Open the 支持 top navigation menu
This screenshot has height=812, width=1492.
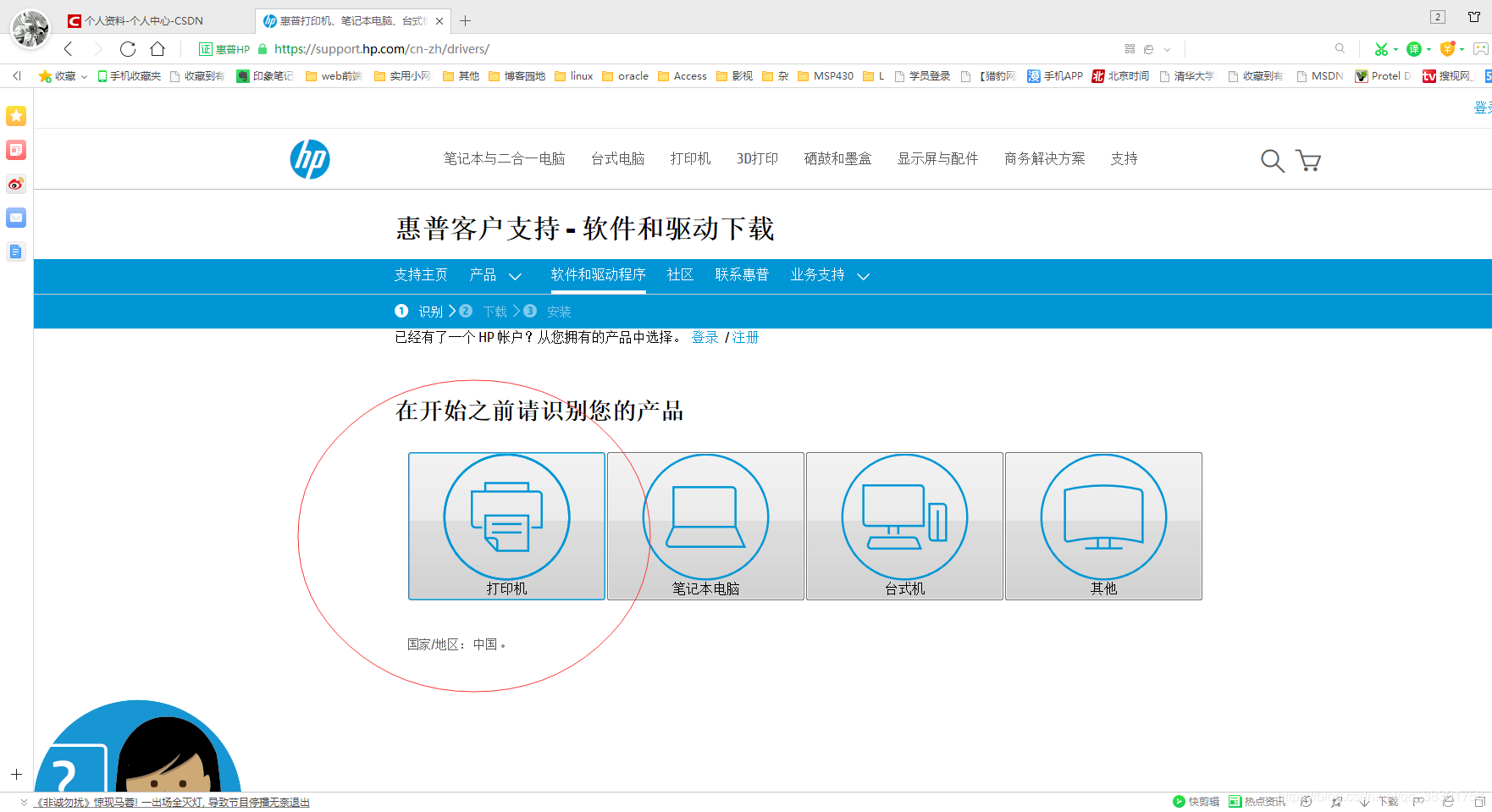click(x=1125, y=159)
